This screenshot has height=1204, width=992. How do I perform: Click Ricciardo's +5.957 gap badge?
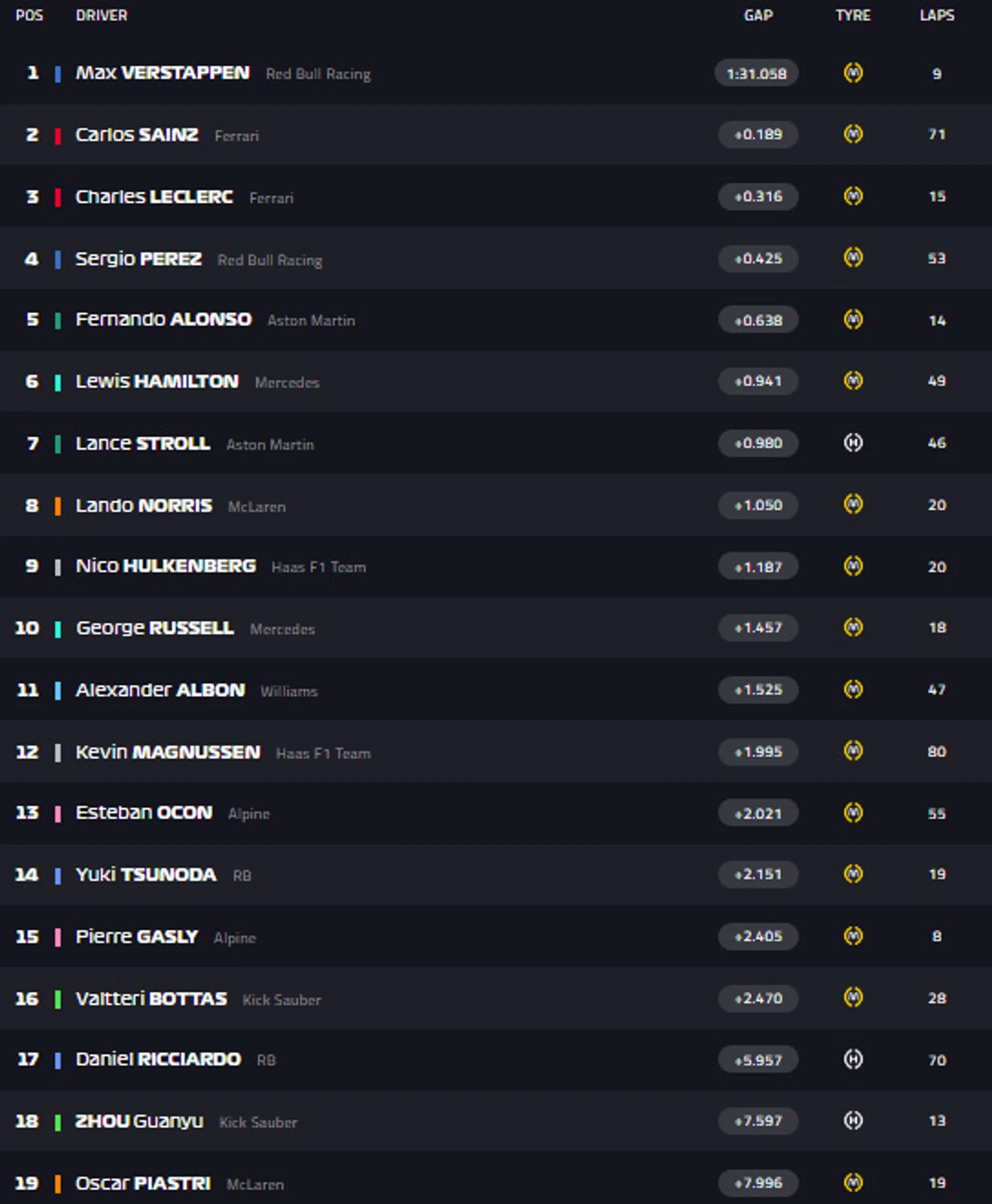pos(758,1060)
